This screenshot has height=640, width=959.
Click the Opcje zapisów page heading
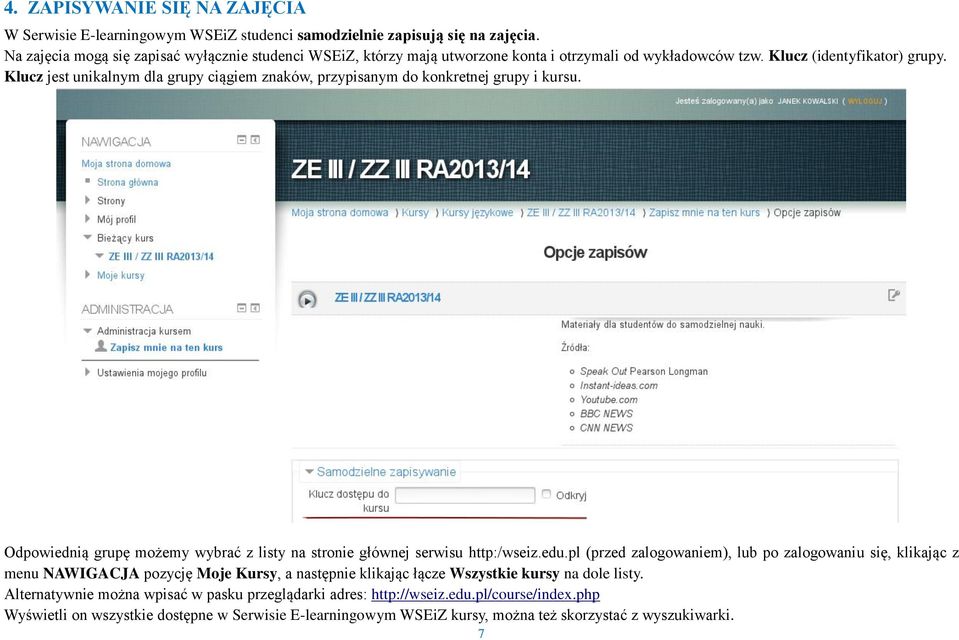pyautogui.click(x=595, y=252)
